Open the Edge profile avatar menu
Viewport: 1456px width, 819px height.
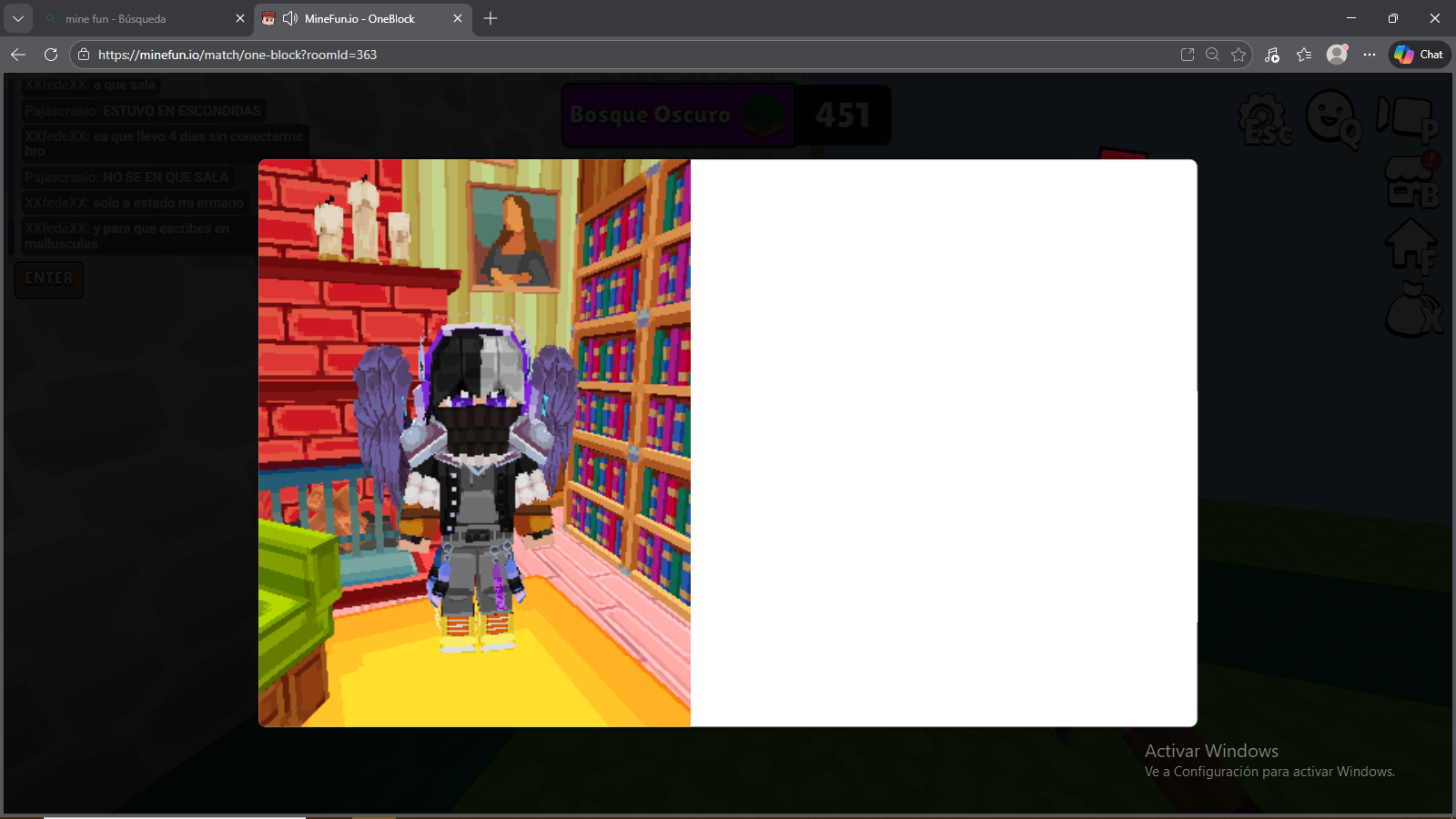click(1337, 55)
